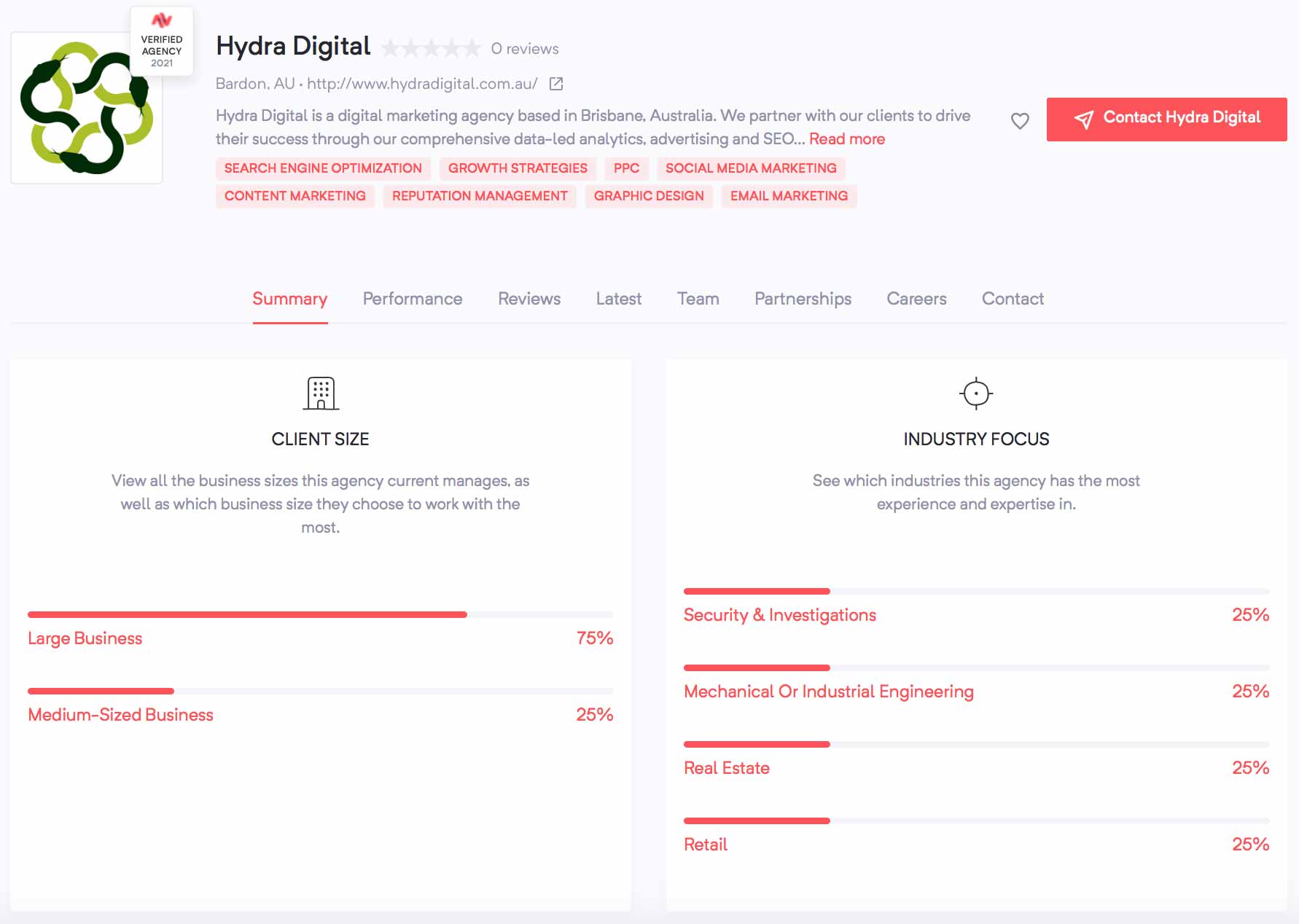The image size is (1299, 924).
Task: Click the Mechanical Or Industrial Engineering label
Action: click(x=829, y=692)
